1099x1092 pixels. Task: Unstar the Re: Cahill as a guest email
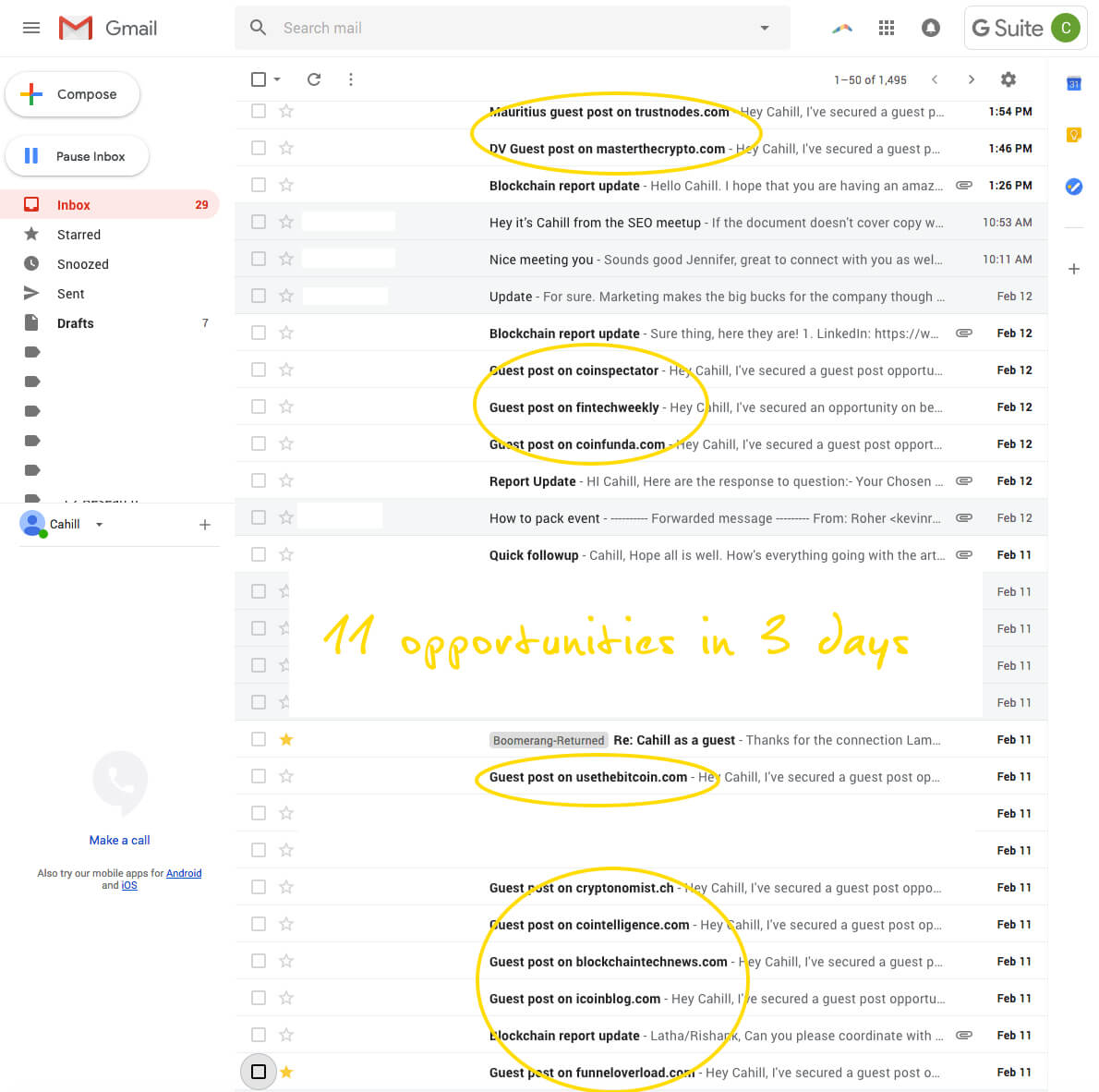point(286,739)
